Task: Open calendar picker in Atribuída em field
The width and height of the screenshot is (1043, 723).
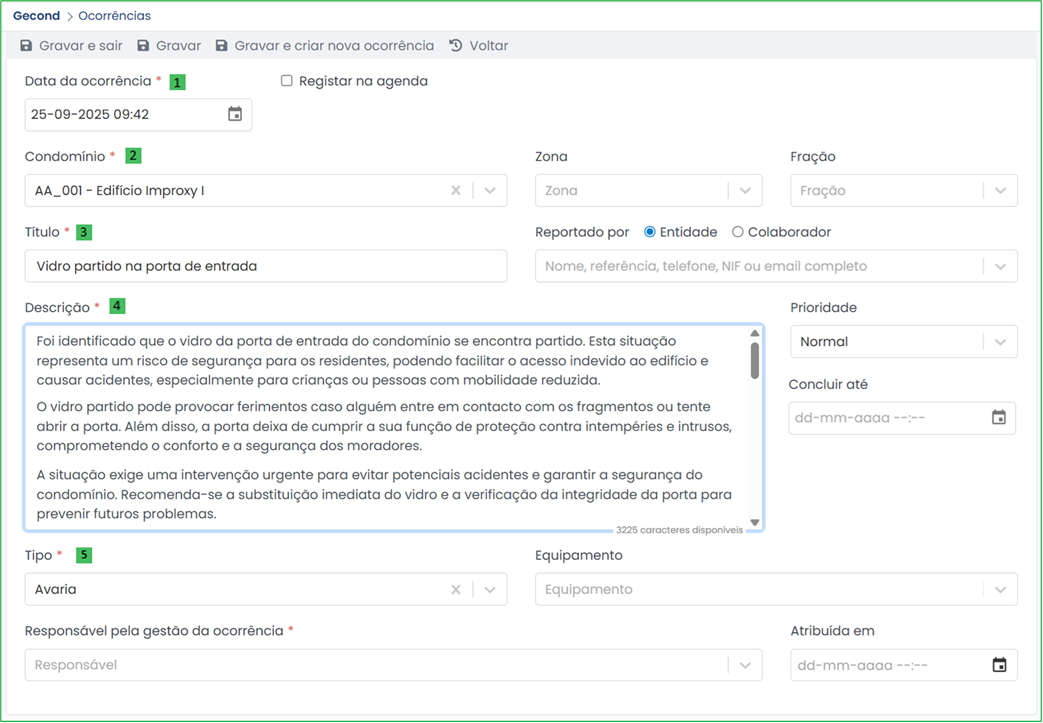Action: coord(998,665)
